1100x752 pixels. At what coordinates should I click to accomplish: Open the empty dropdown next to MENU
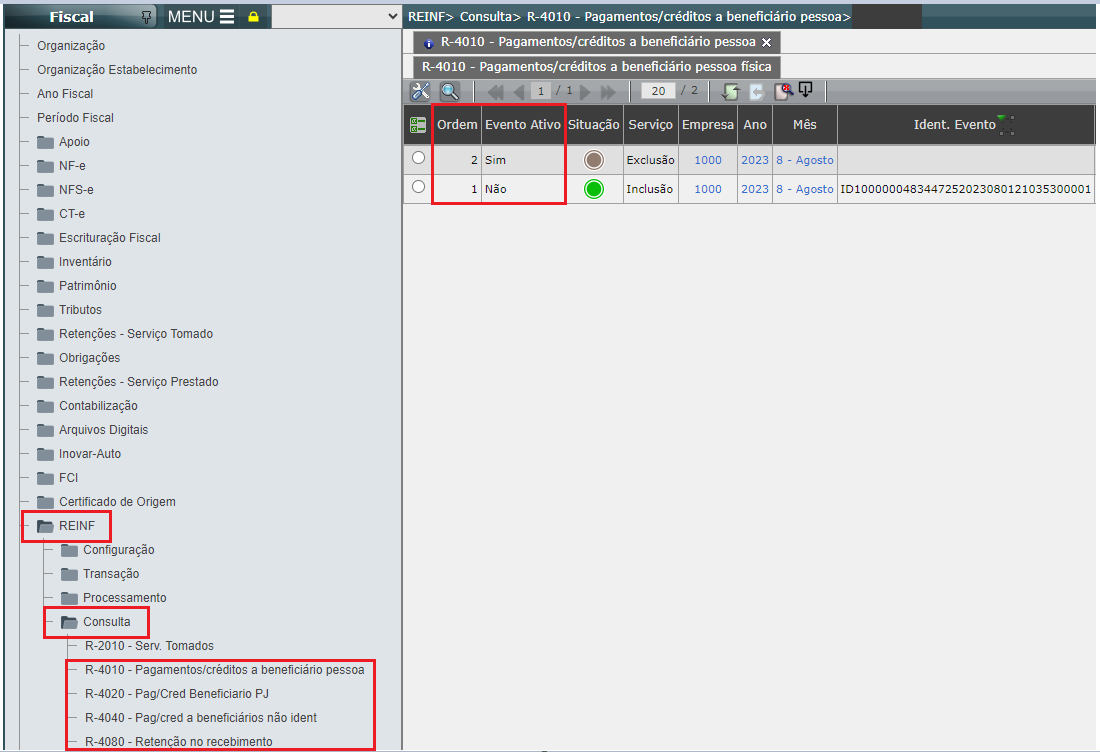click(336, 17)
